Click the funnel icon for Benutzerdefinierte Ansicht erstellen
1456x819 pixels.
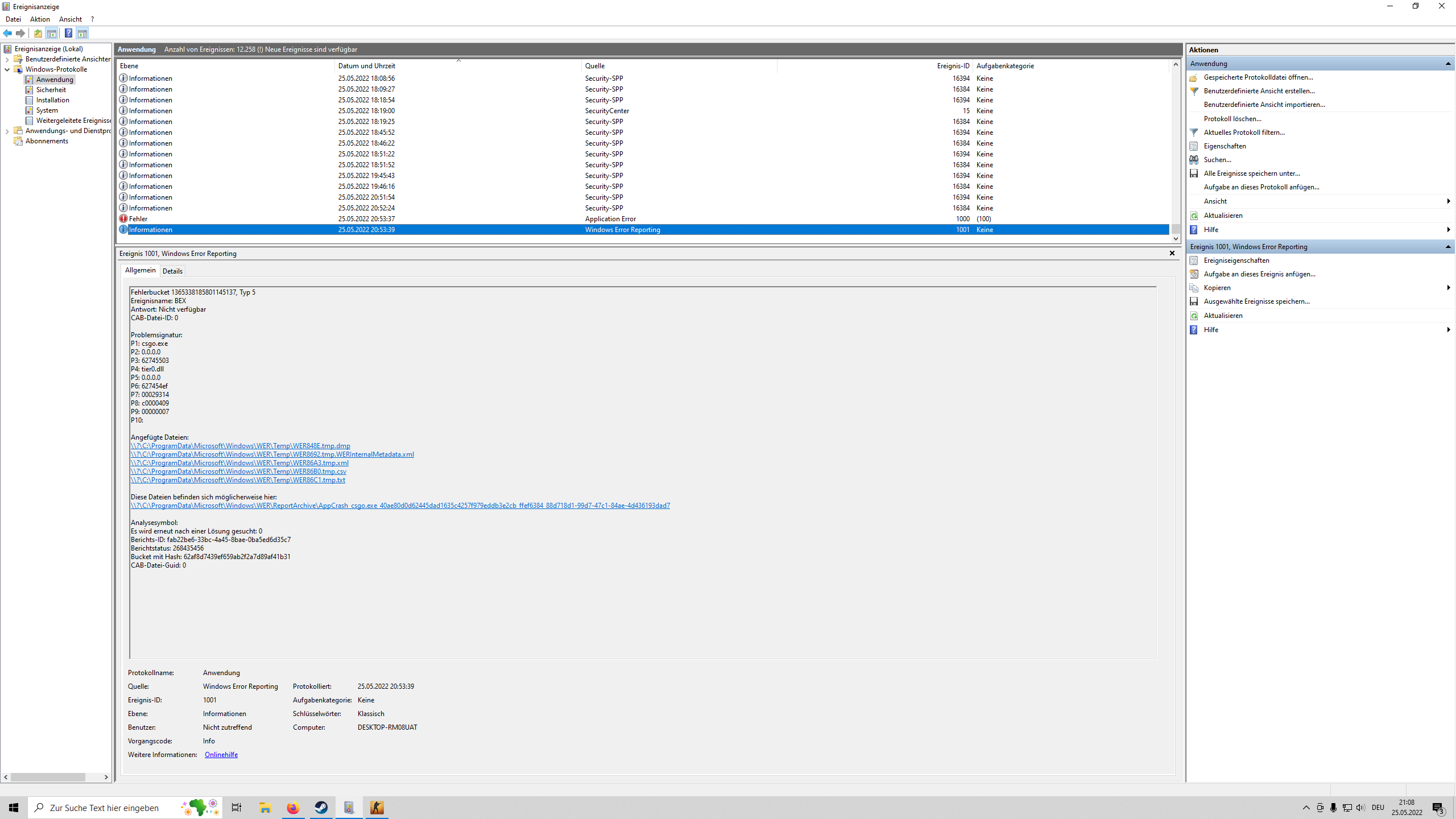tap(1194, 91)
